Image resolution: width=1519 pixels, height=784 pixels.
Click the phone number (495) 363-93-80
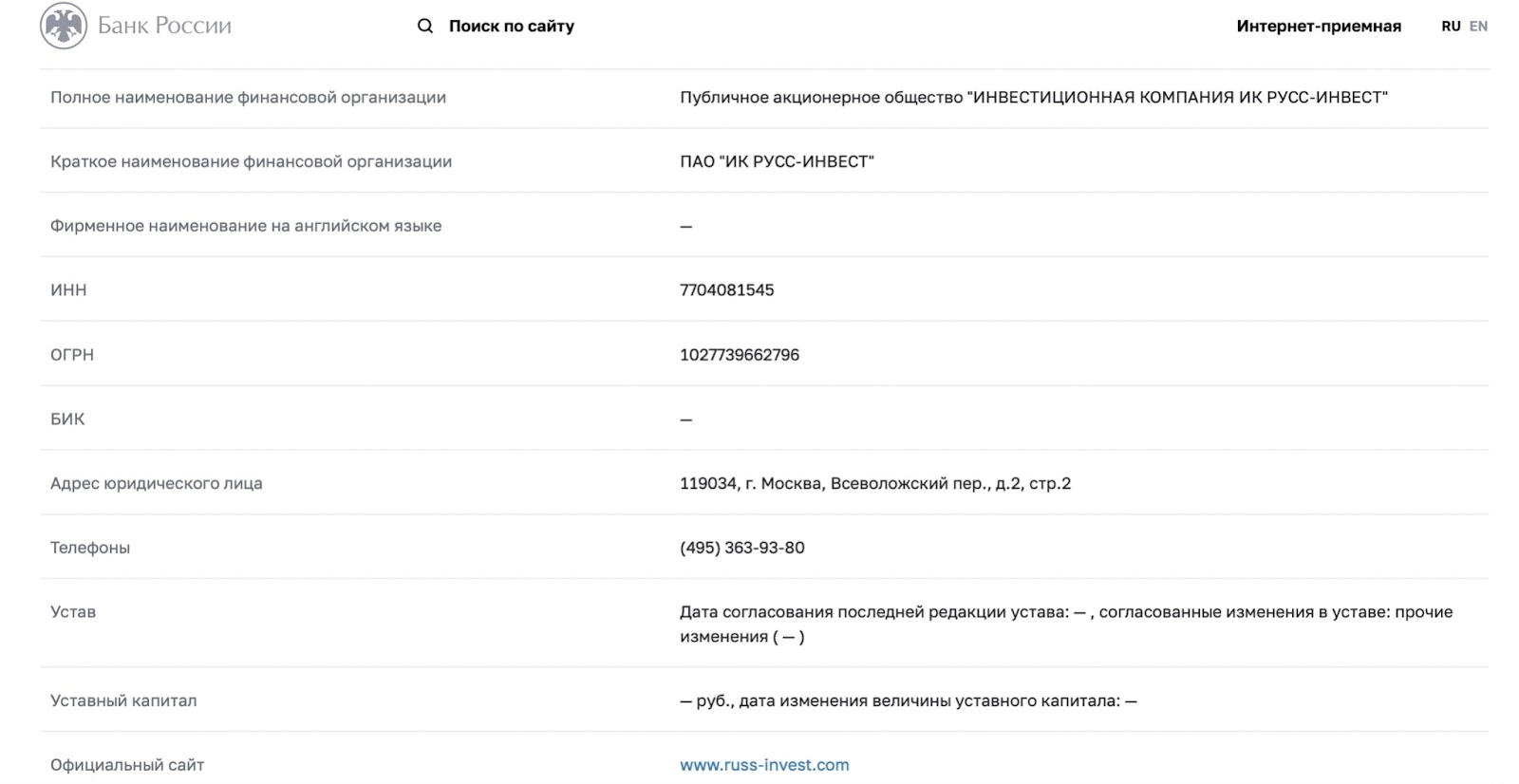pyautogui.click(x=742, y=548)
